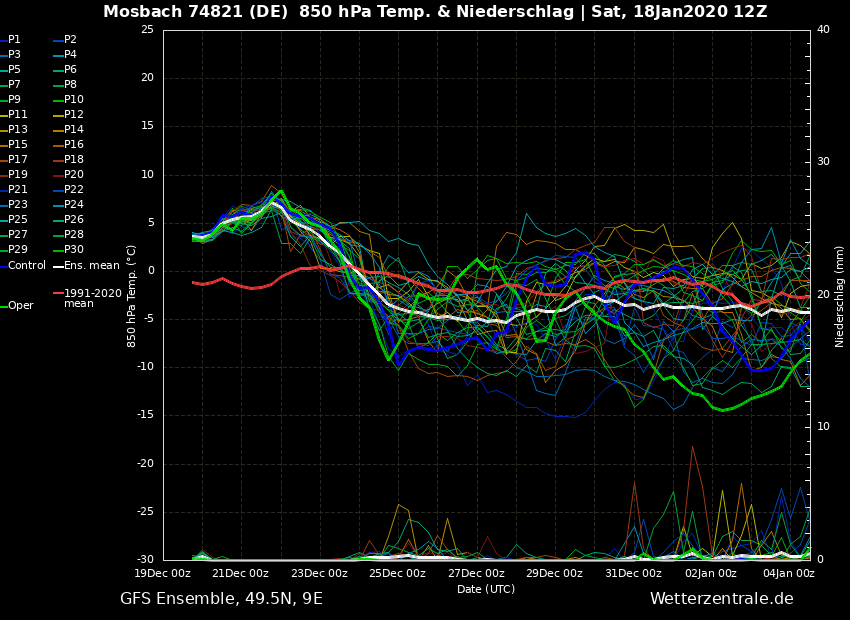850x620 pixels.
Task: Click the GFS Ensemble, 49.5N, 9E caption
Action: (221, 599)
